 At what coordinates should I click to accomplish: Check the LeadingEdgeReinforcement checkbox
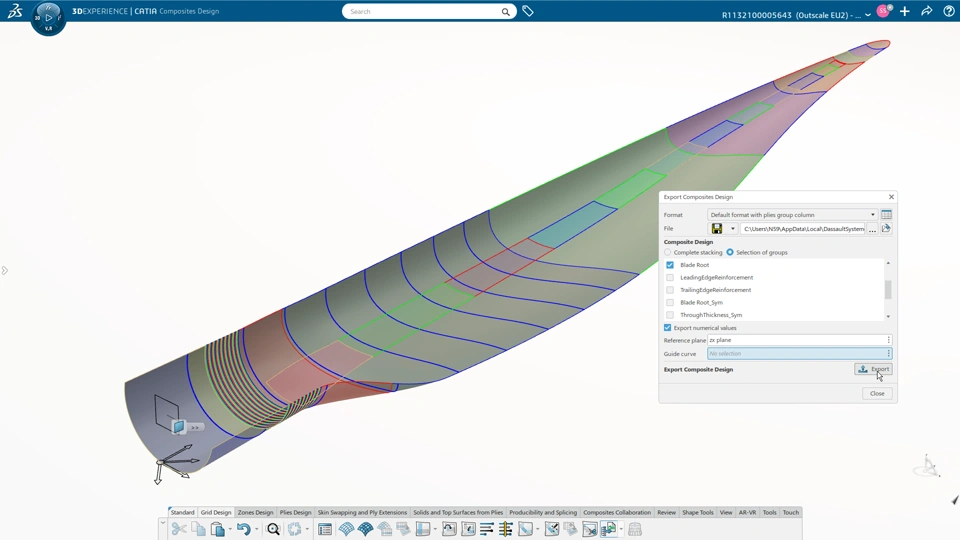tap(670, 278)
